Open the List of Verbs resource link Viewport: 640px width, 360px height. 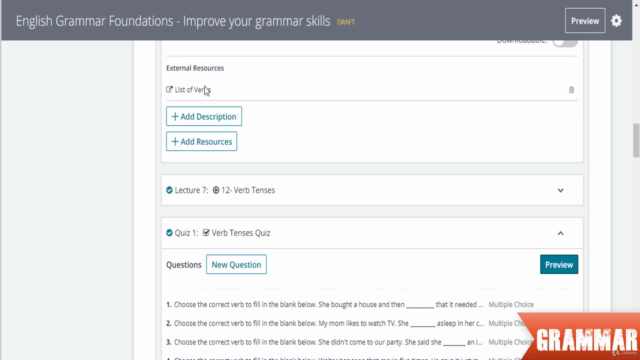tap(193, 90)
